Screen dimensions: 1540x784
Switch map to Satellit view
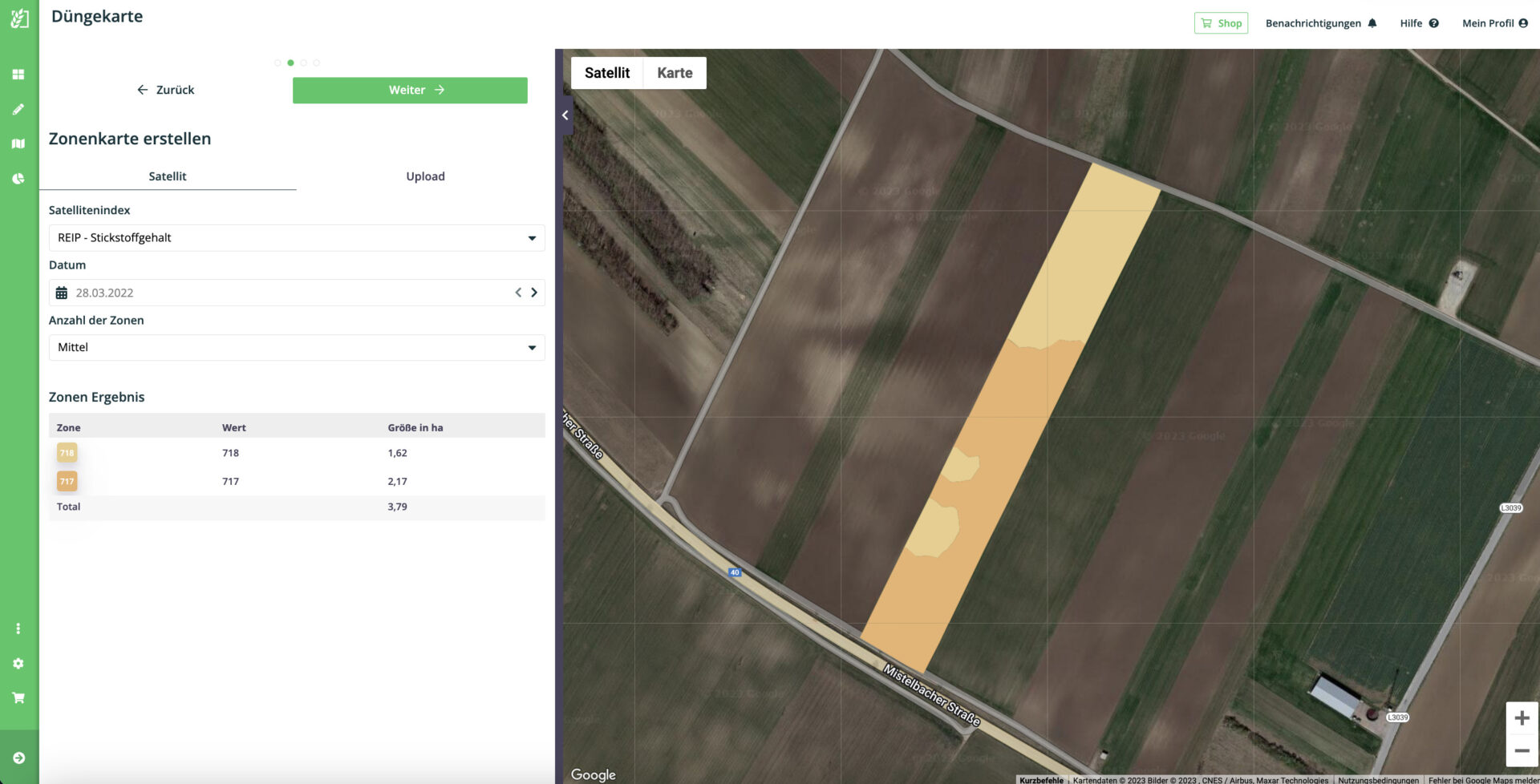tap(607, 73)
